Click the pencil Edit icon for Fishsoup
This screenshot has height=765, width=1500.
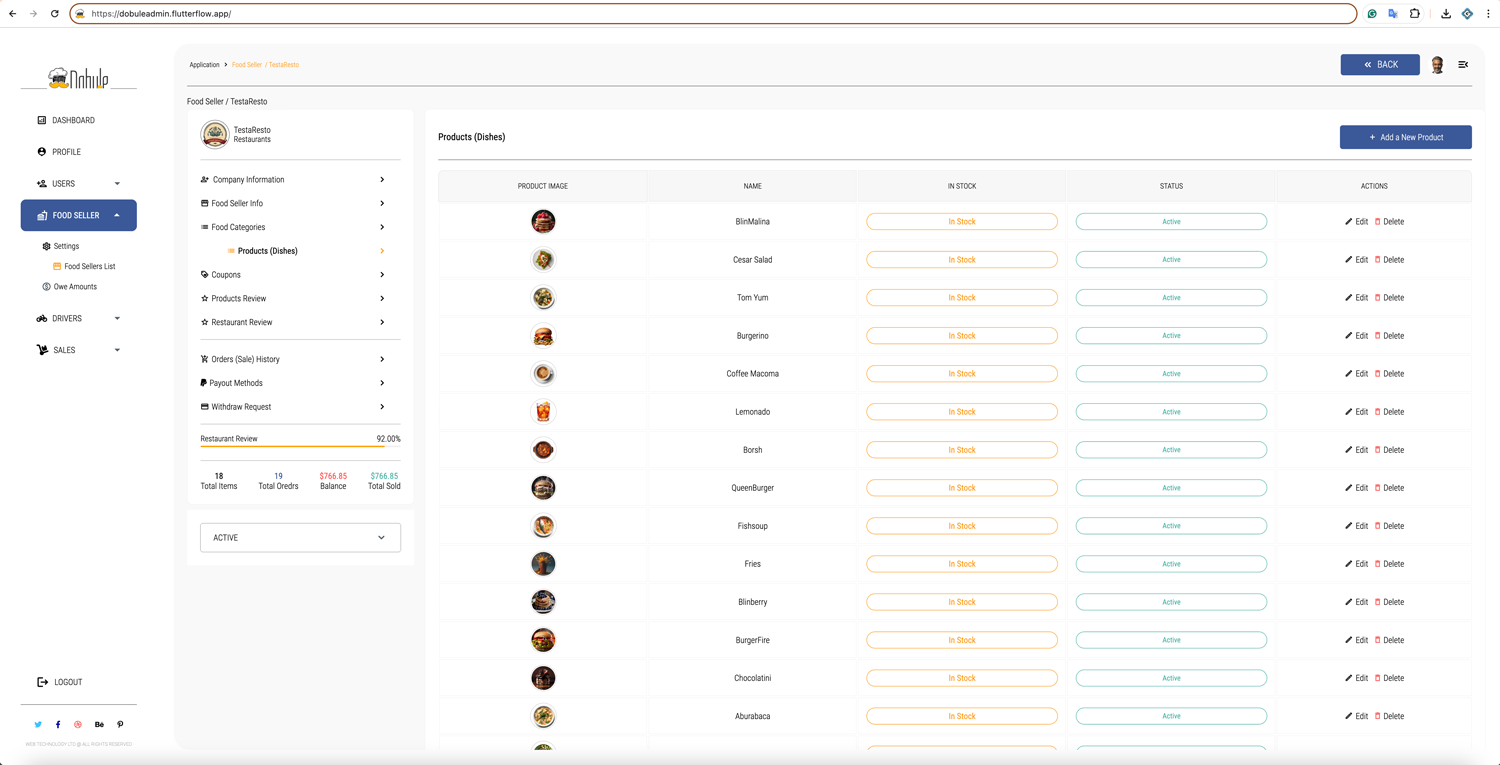(x=1348, y=525)
